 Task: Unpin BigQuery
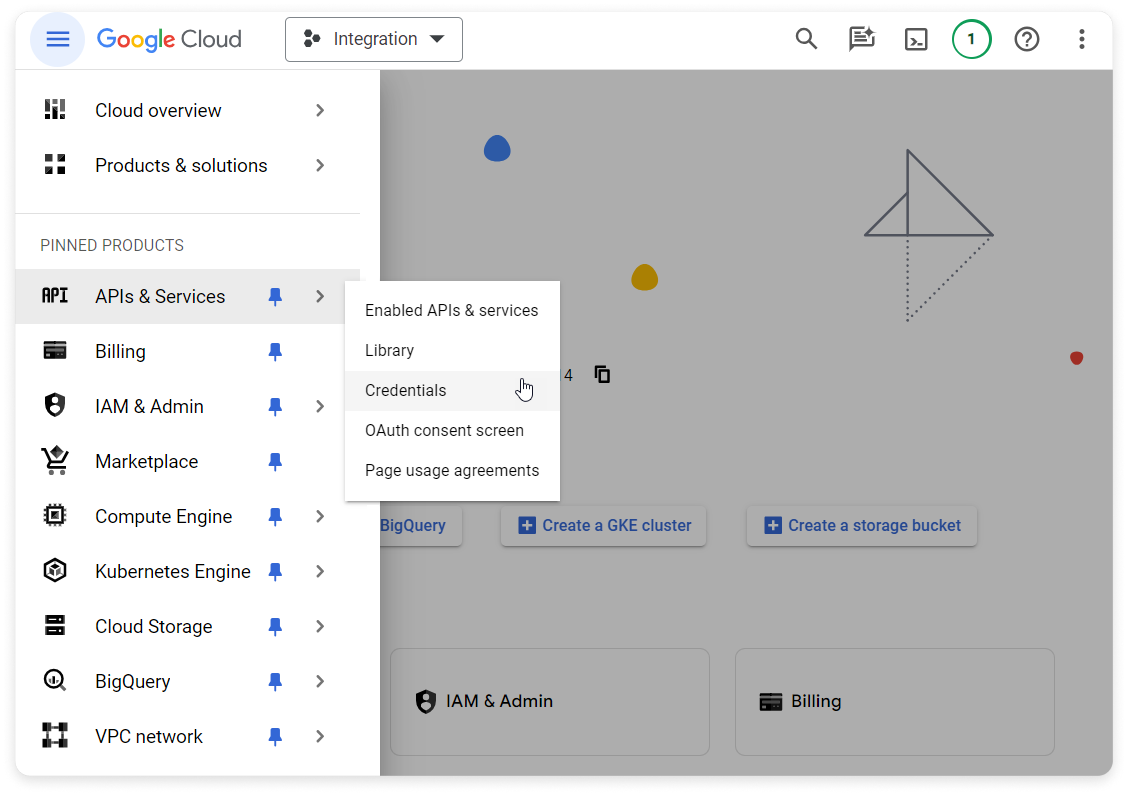(x=275, y=681)
